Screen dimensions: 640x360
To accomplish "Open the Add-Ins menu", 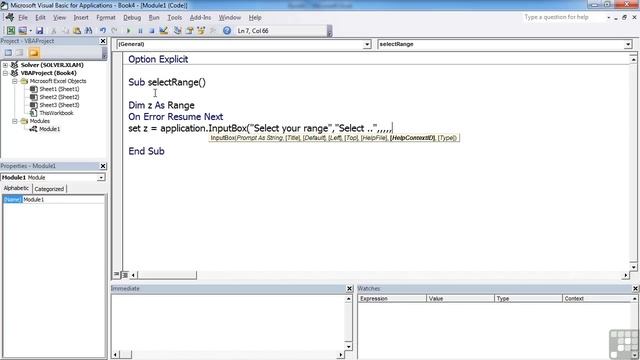I will (x=200, y=18).
